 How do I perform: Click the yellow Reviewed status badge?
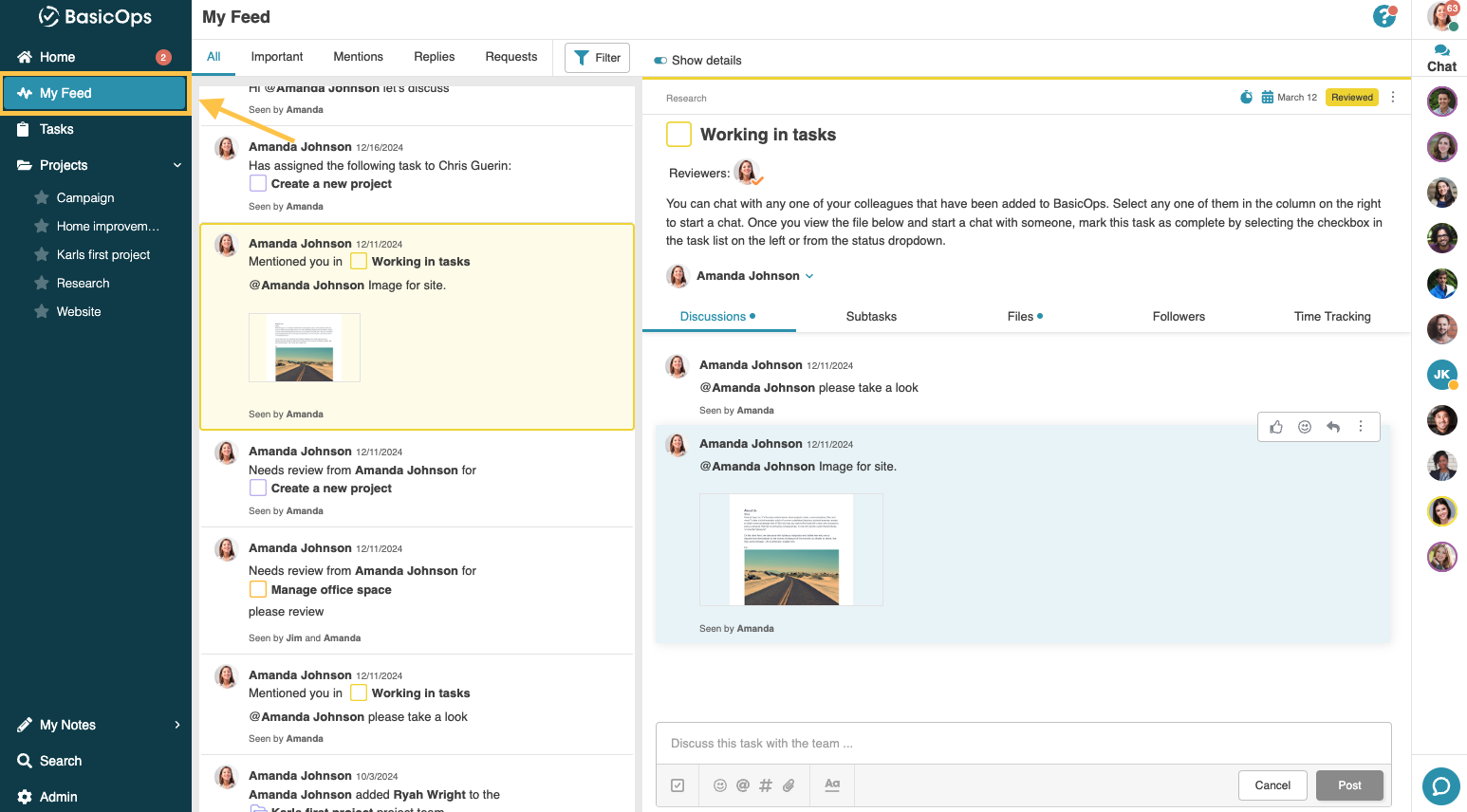pyautogui.click(x=1351, y=97)
